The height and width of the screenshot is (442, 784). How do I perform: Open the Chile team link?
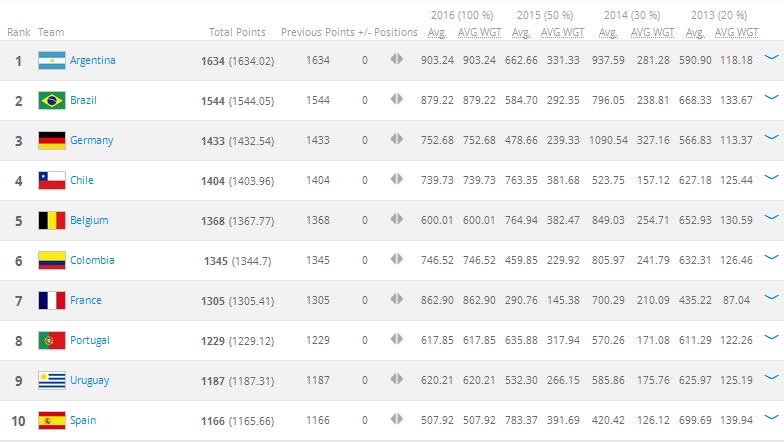coord(82,180)
